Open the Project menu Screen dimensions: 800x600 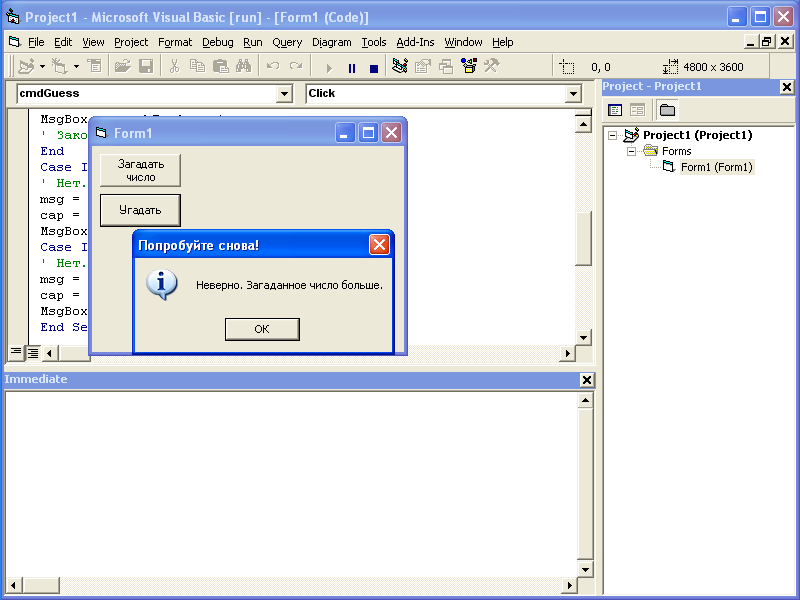point(131,42)
